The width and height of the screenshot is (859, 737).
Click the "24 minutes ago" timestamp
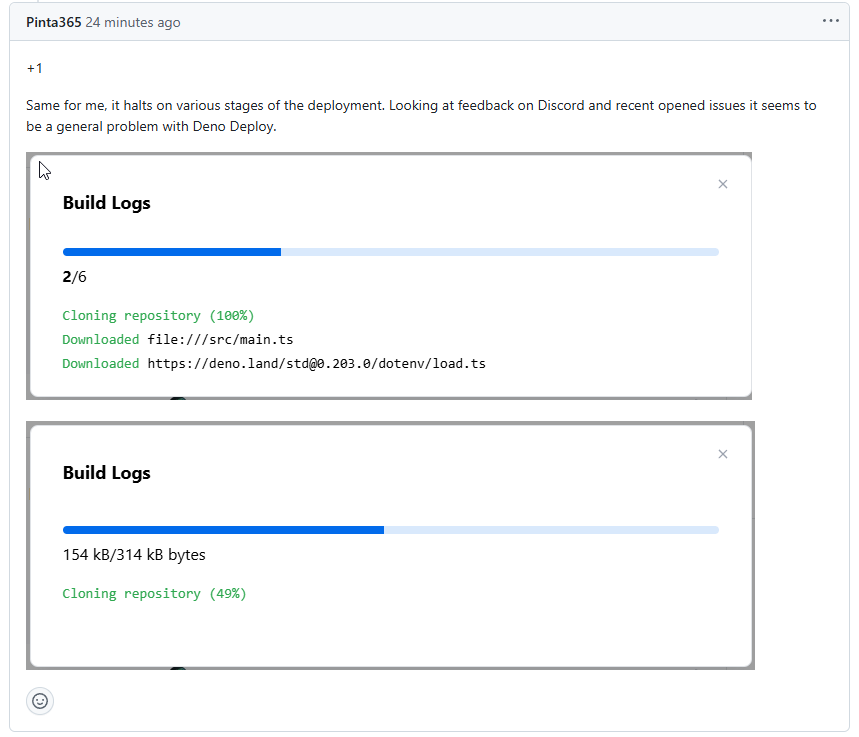pos(133,22)
